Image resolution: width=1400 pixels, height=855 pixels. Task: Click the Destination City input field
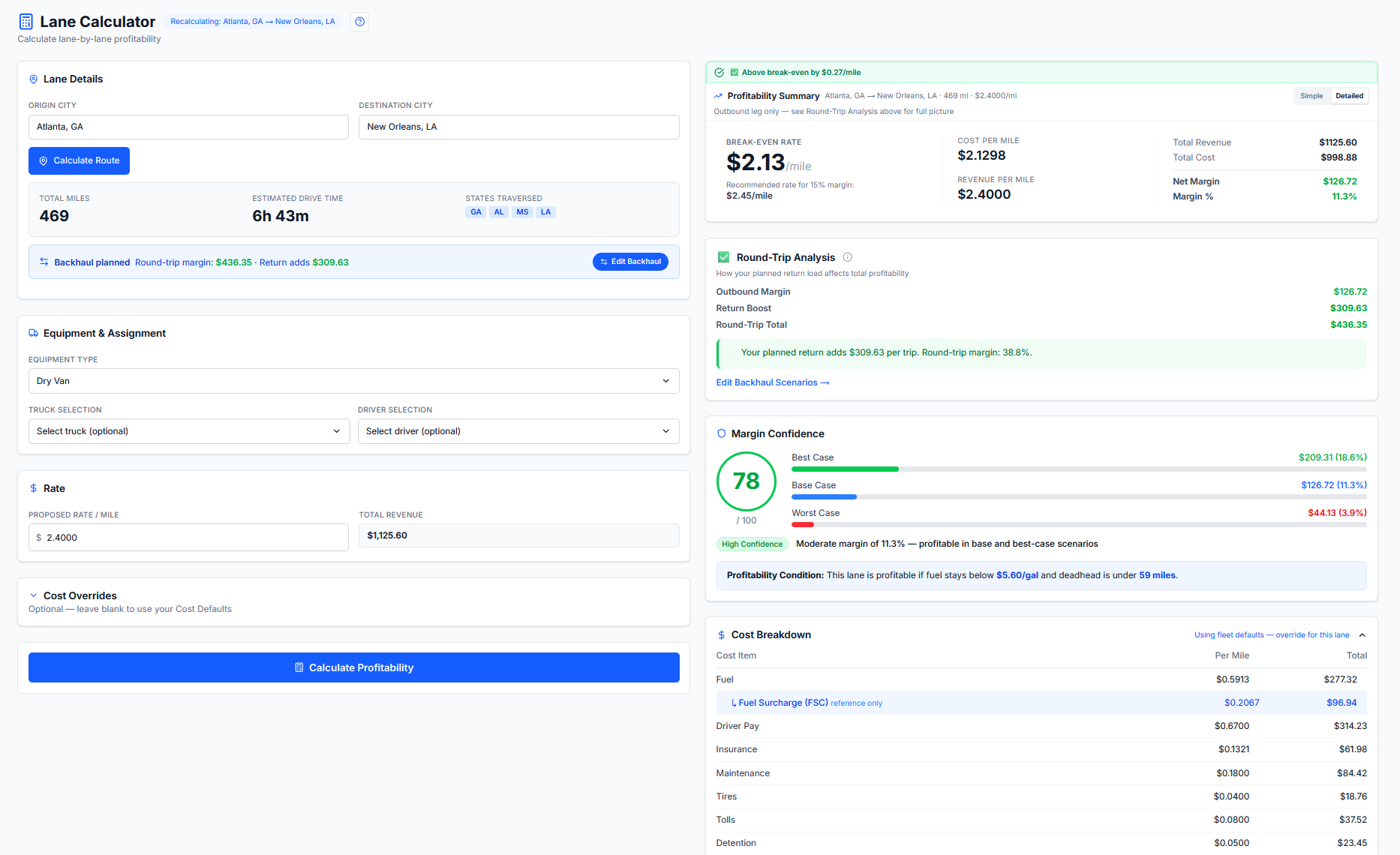[519, 127]
